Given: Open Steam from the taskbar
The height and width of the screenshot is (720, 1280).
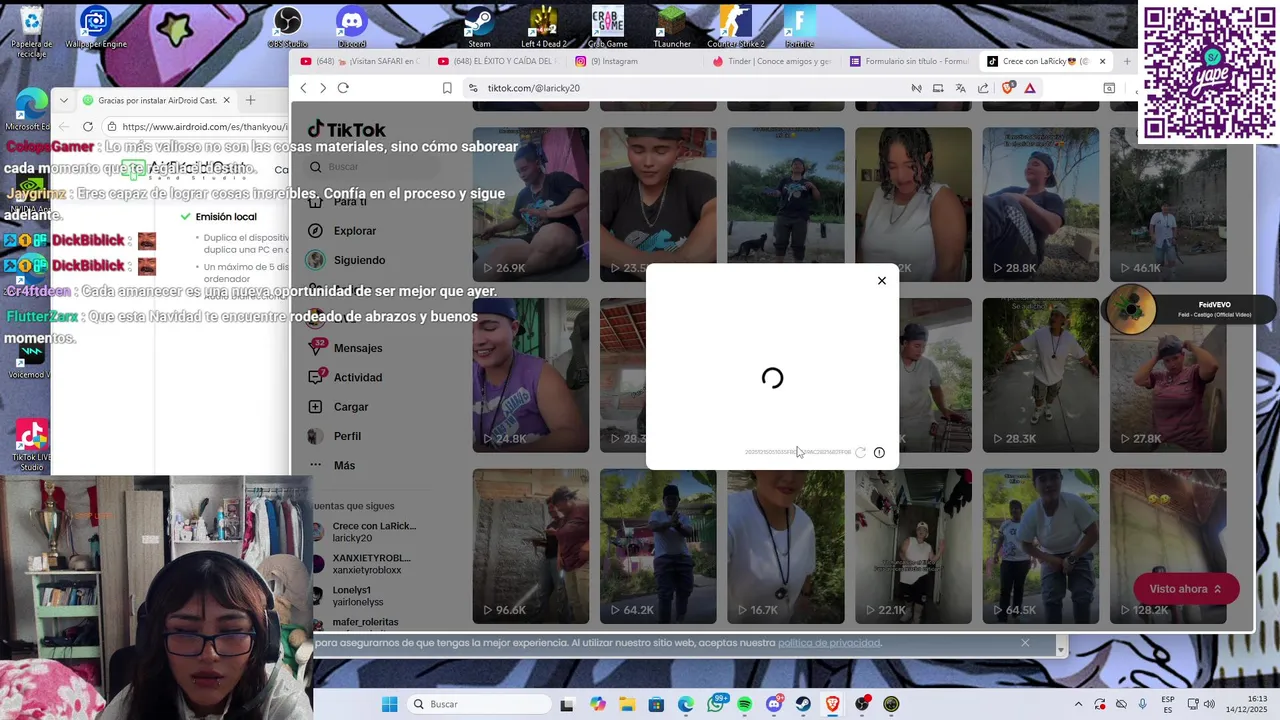Looking at the screenshot, I should pyautogui.click(x=803, y=704).
